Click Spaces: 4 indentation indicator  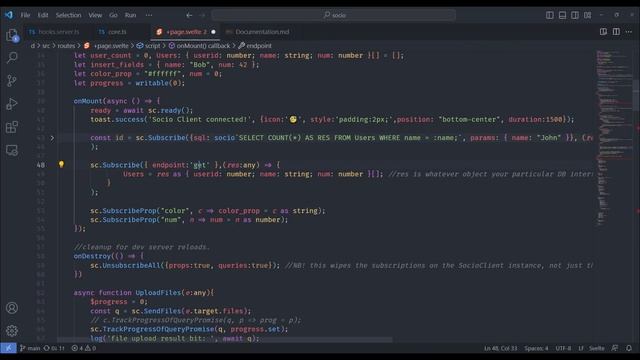coord(536,348)
